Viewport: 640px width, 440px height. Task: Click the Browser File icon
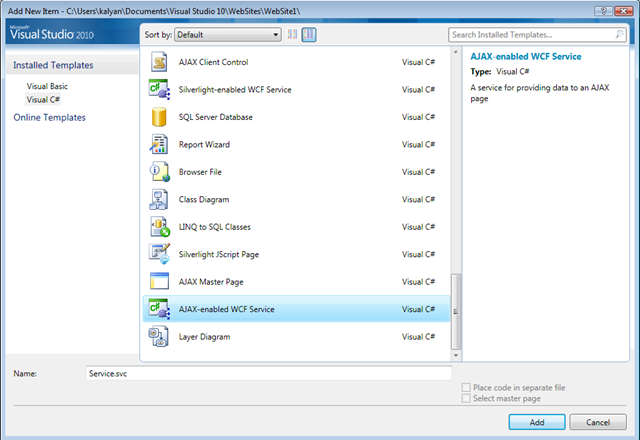coord(159,172)
